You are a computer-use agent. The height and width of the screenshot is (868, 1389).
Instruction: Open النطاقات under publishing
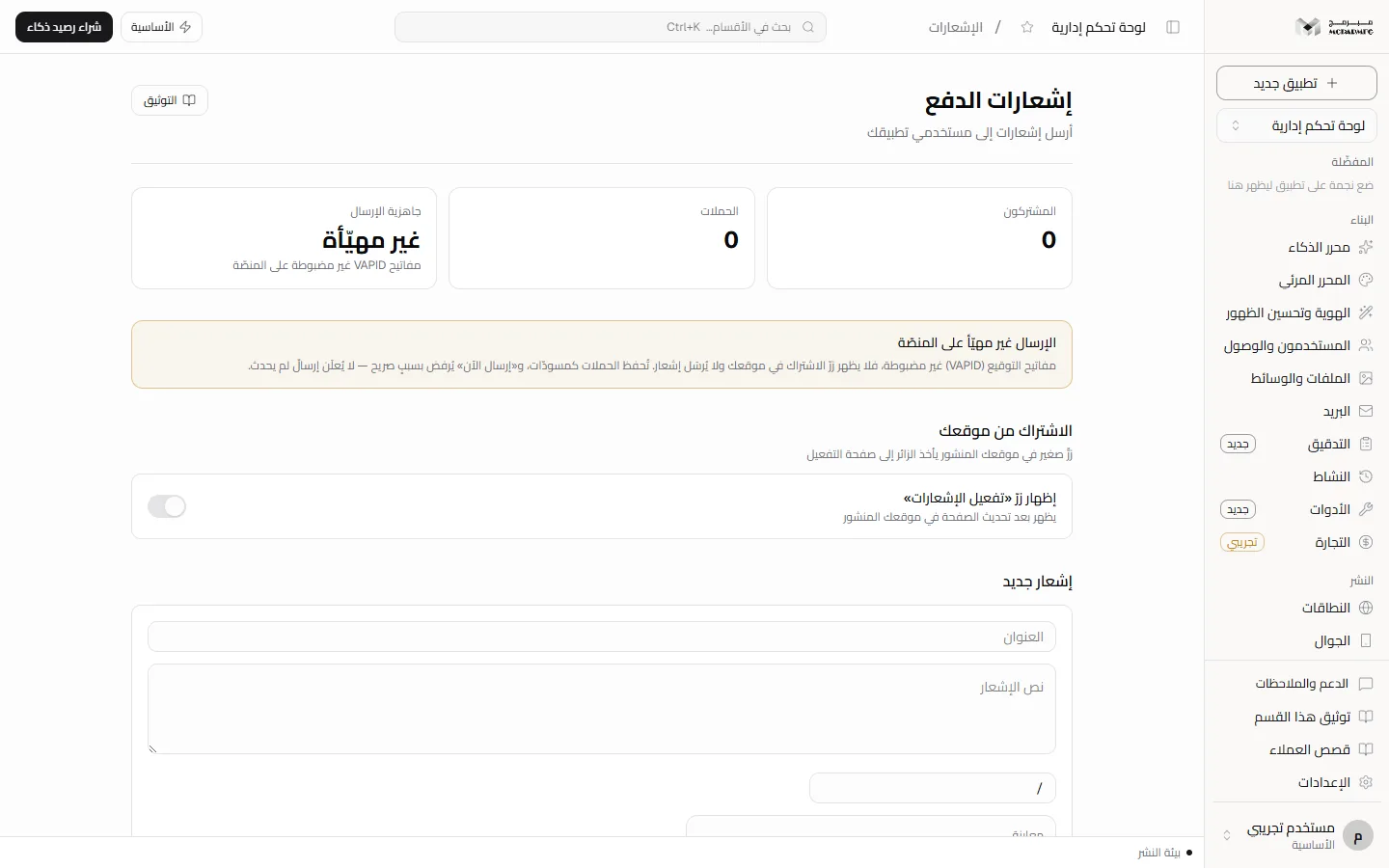[x=1296, y=609]
